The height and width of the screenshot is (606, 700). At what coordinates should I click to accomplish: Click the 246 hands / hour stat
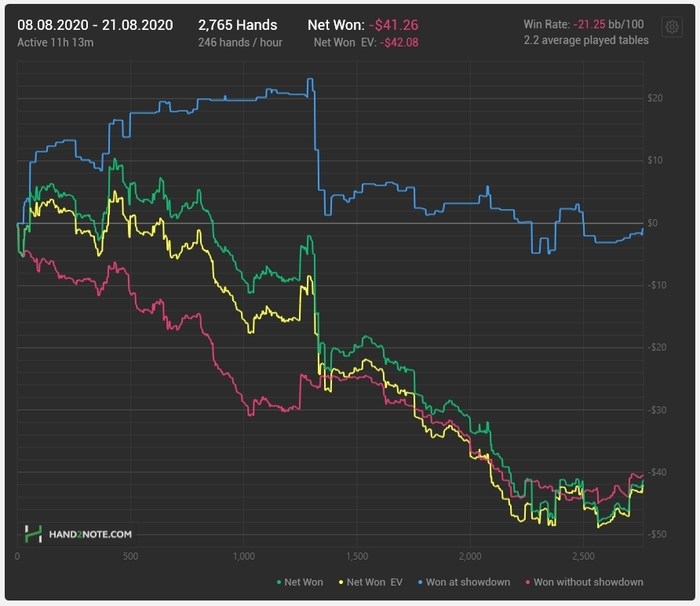[238, 42]
